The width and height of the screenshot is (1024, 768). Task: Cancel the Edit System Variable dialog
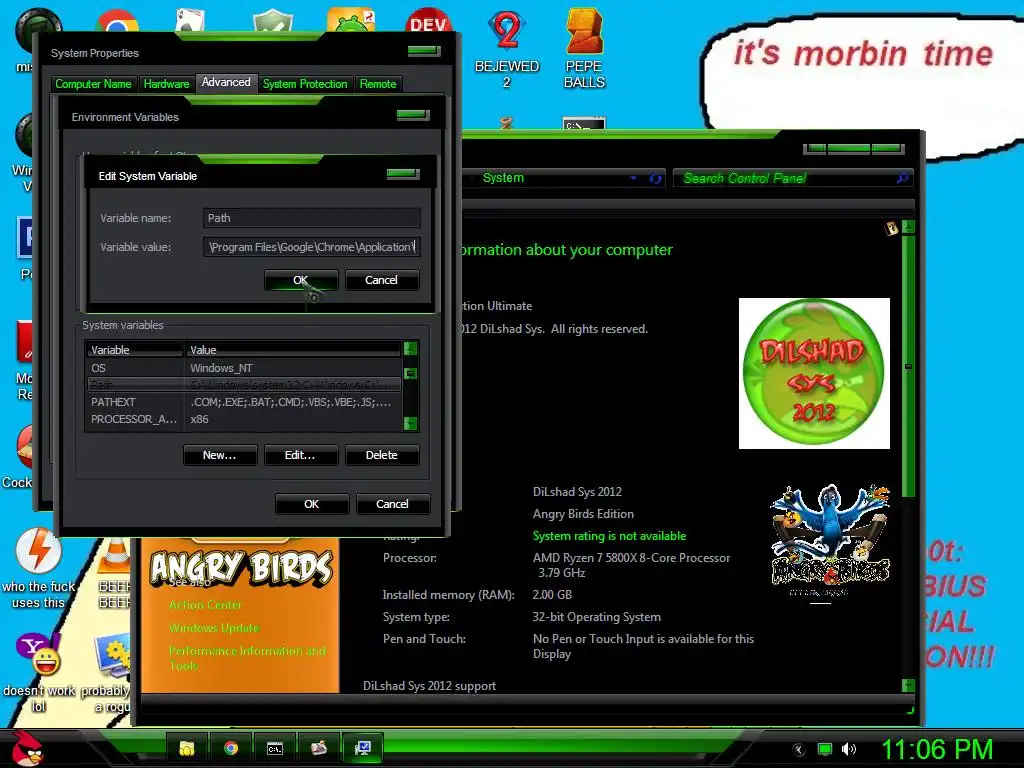[381, 280]
